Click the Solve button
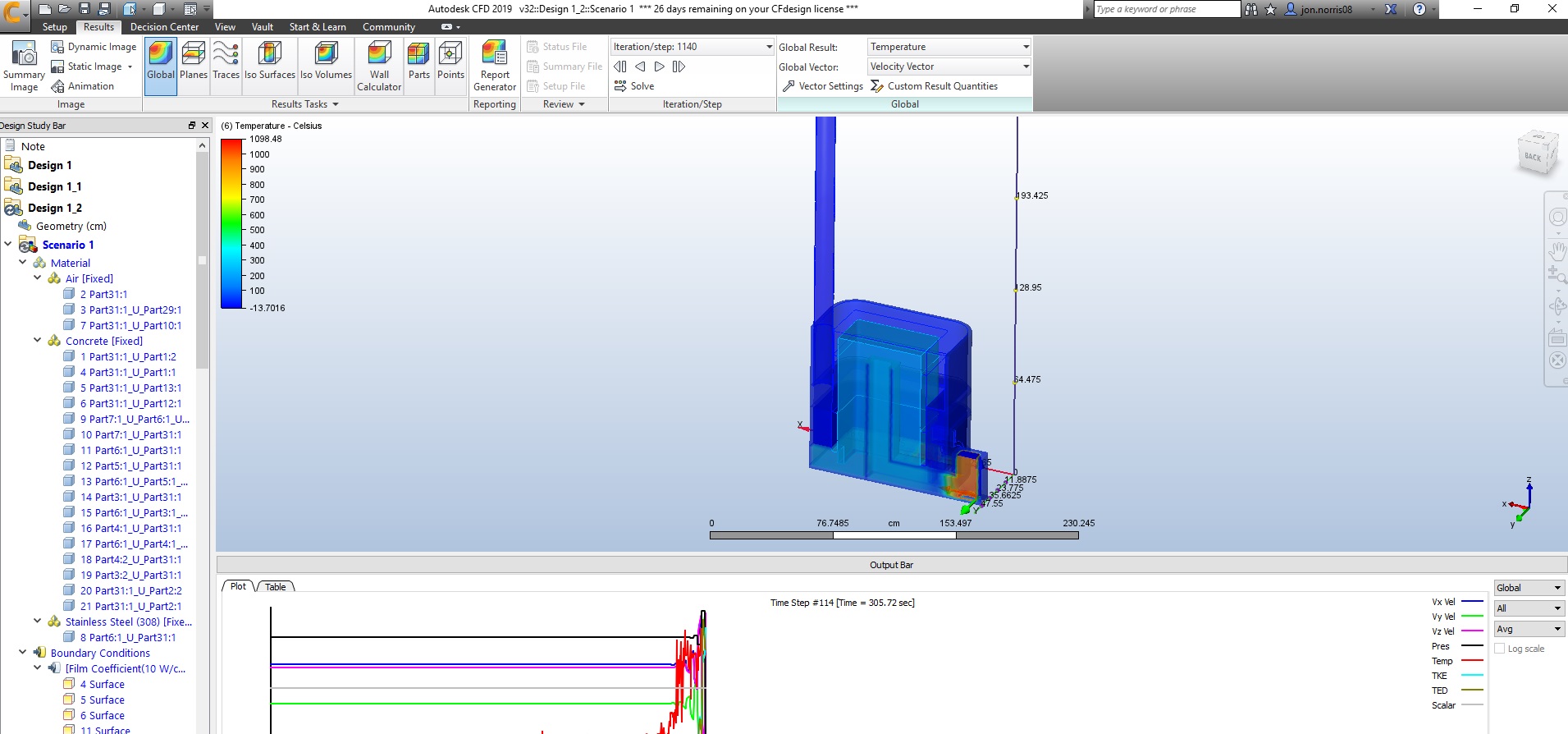 point(634,86)
